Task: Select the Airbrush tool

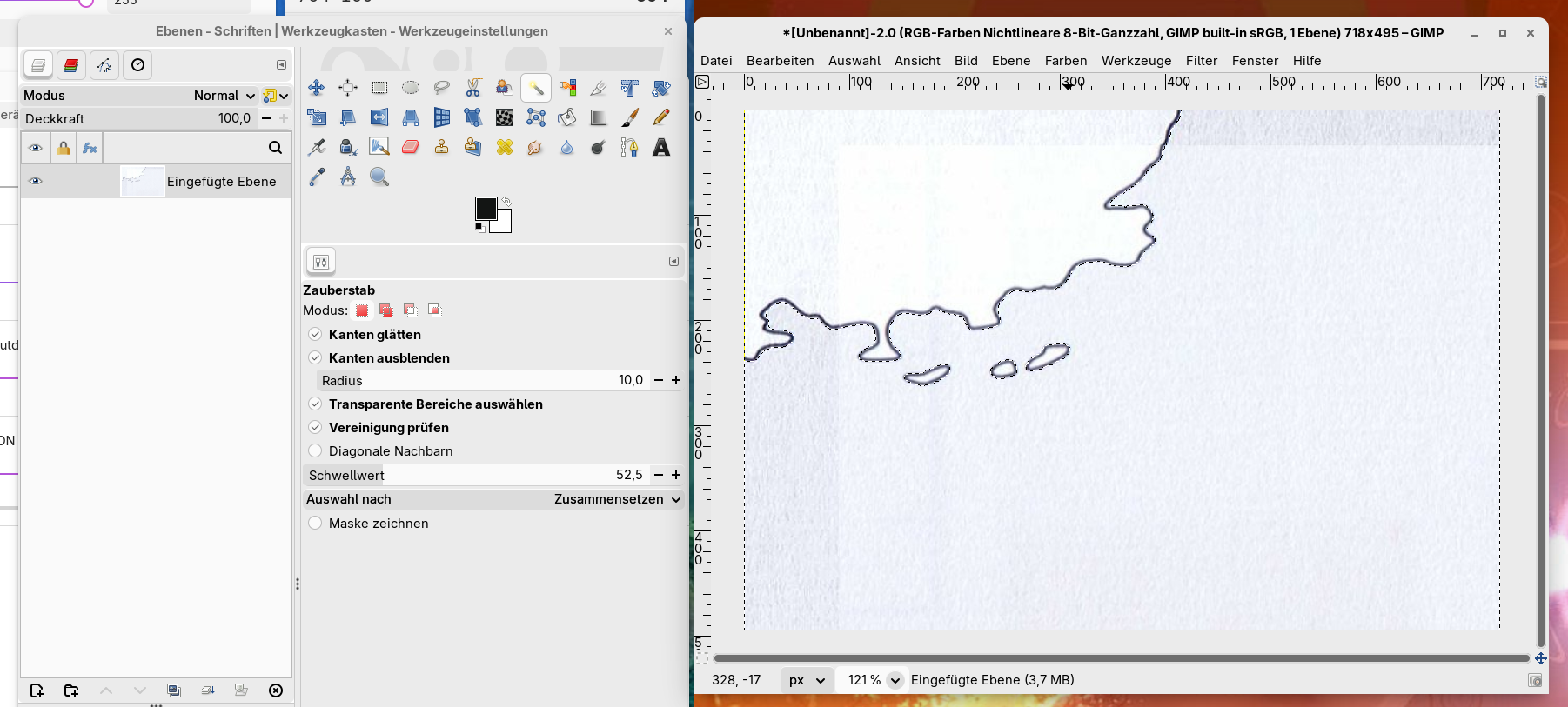Action: tap(317, 147)
